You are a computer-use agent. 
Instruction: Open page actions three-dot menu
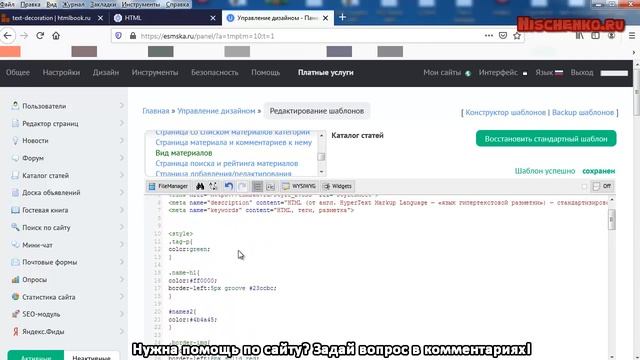coord(489,36)
